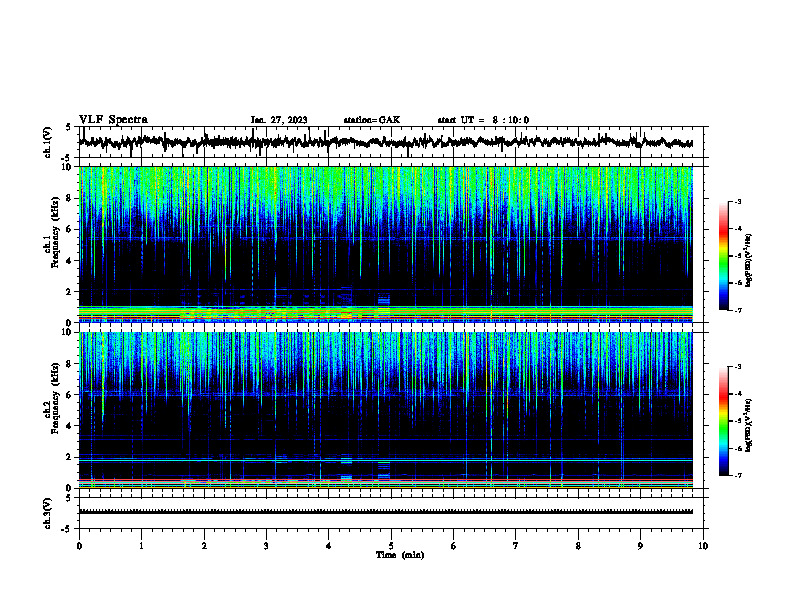Viewport: 792px width, 612px height.
Task: Click the "-7" label on ch.2 color bar
Action: [x=738, y=475]
